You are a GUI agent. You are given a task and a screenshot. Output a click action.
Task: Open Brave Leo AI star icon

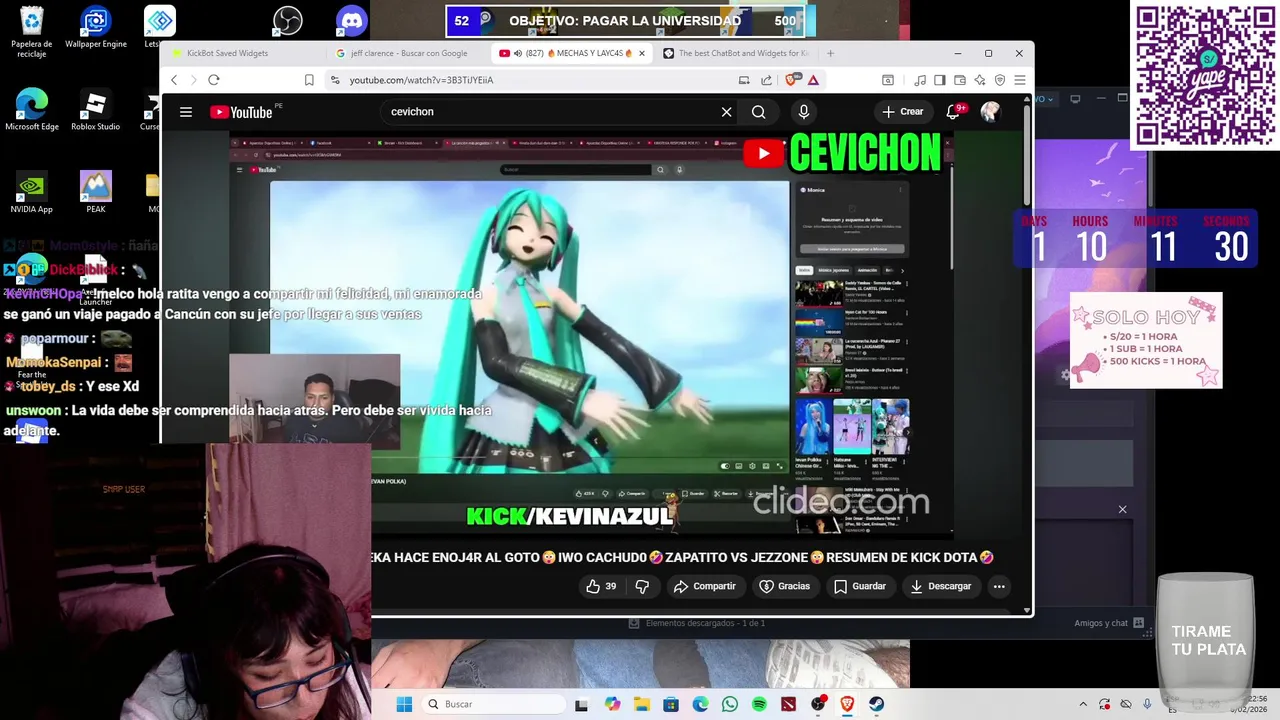click(980, 80)
